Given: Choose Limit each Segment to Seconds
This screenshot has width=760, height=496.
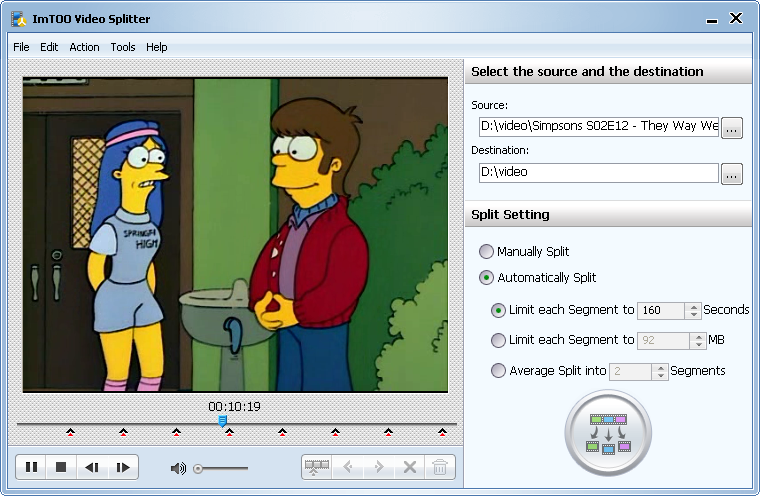Looking at the screenshot, I should (498, 310).
